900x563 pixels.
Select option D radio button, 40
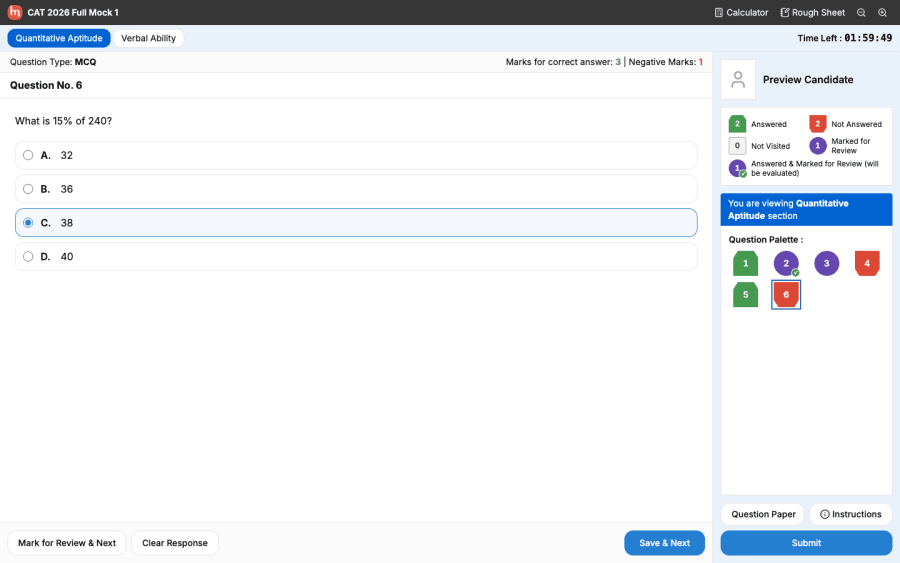point(28,257)
